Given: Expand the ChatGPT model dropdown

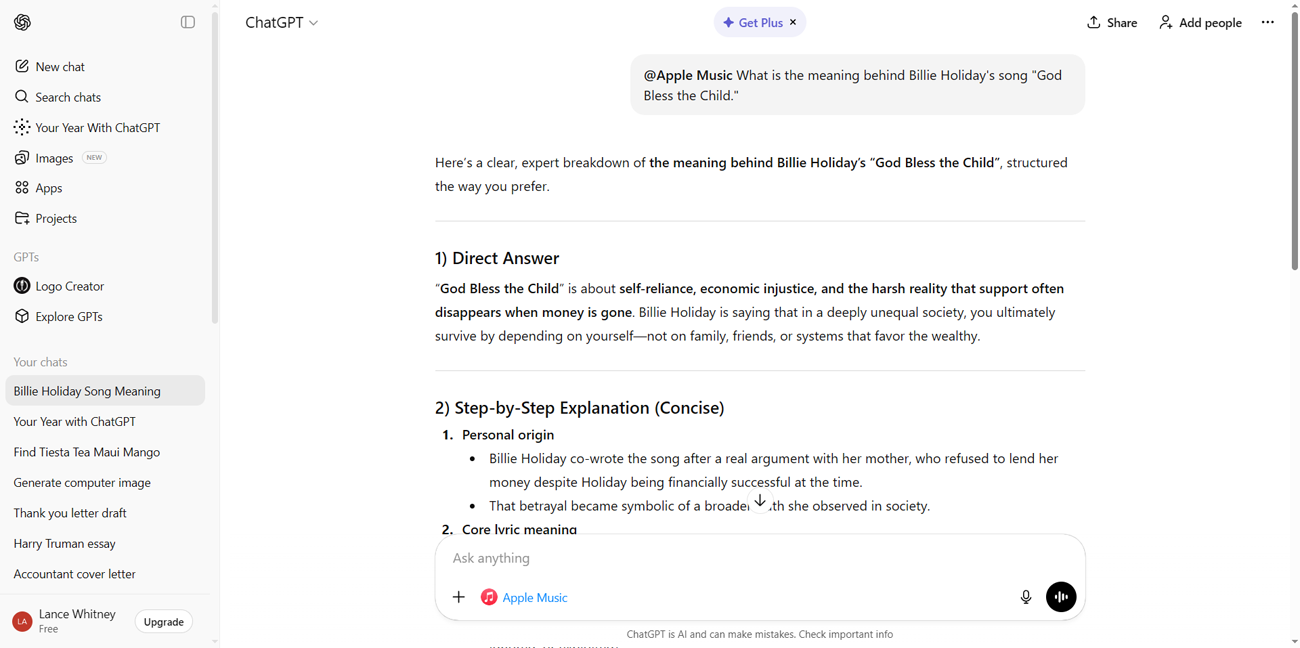Looking at the screenshot, I should [282, 22].
